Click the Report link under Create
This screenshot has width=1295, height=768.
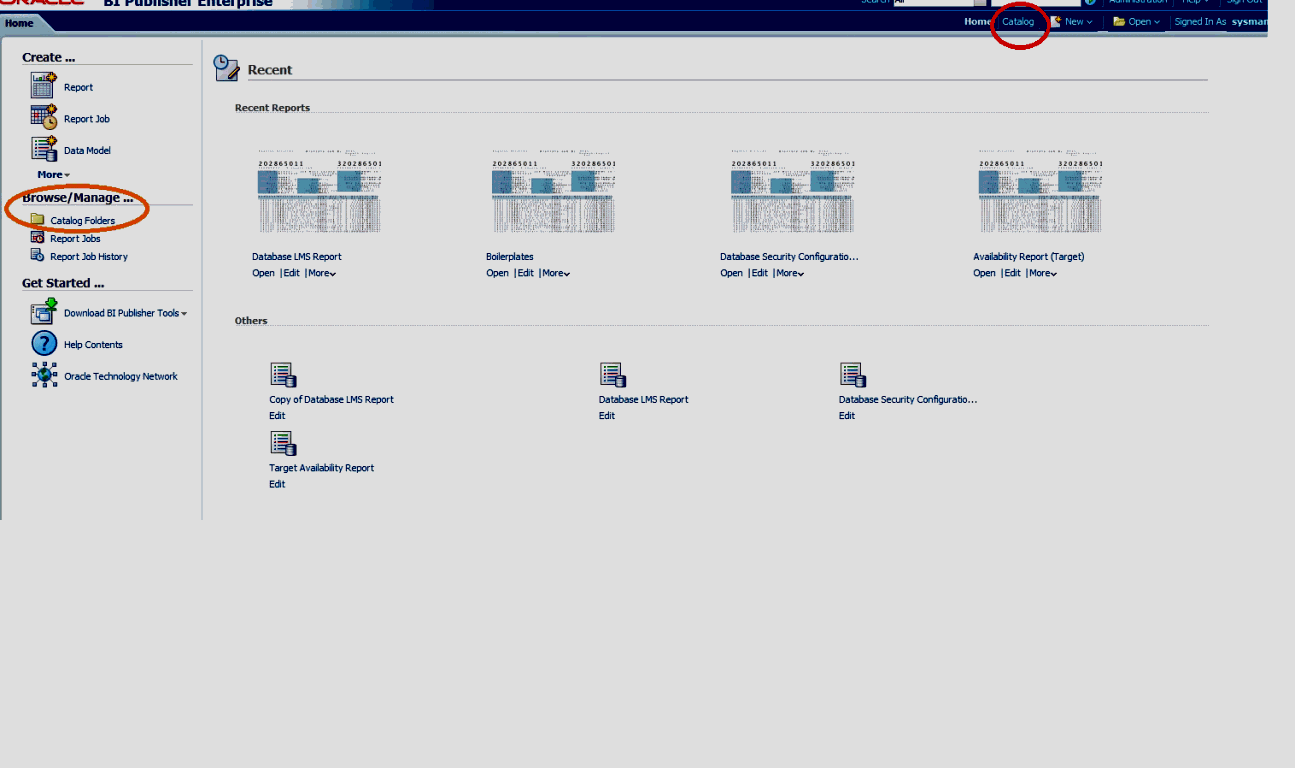(78, 87)
